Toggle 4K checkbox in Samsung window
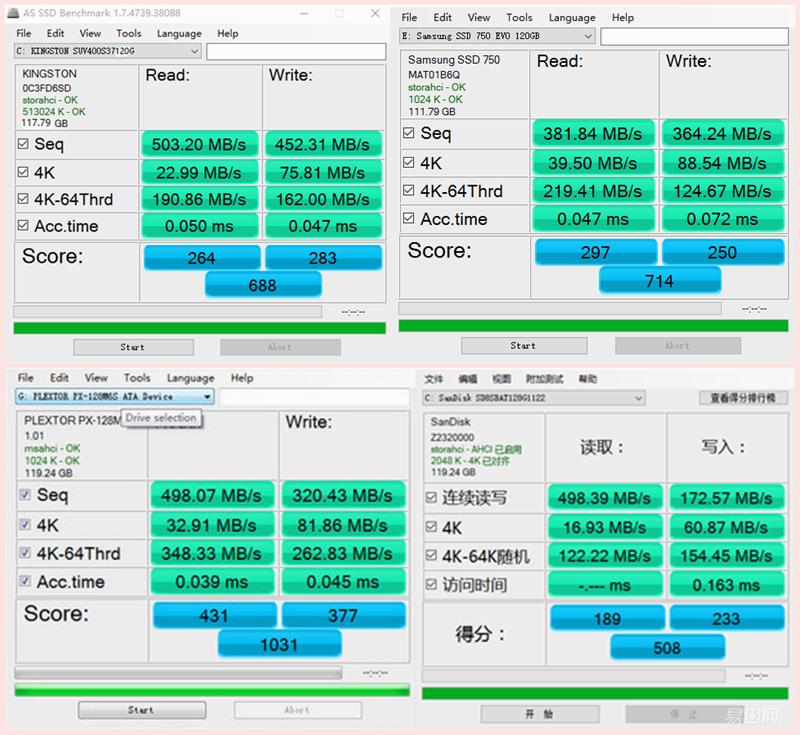This screenshot has height=735, width=800. (408, 162)
